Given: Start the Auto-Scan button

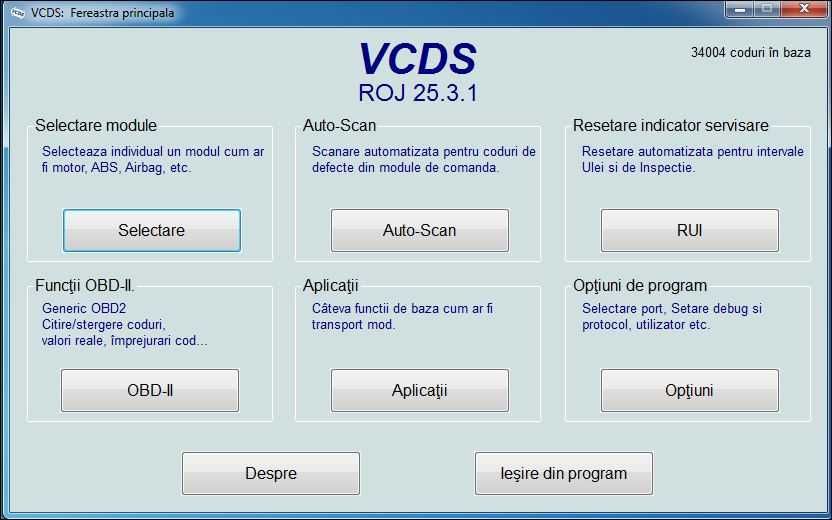Looking at the screenshot, I should pyautogui.click(x=420, y=230).
